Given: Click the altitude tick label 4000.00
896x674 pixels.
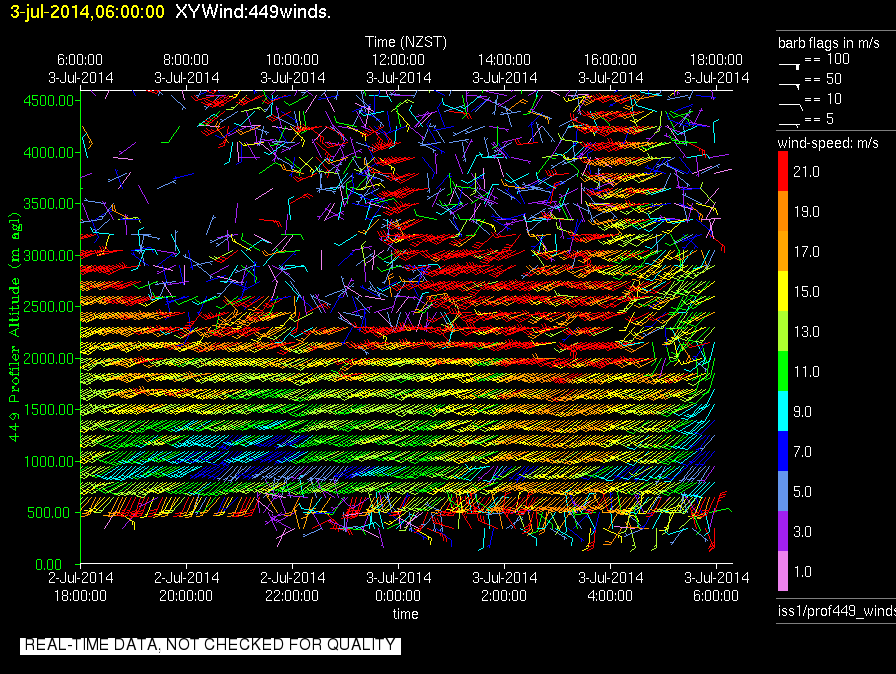Looking at the screenshot, I should 49,153.
